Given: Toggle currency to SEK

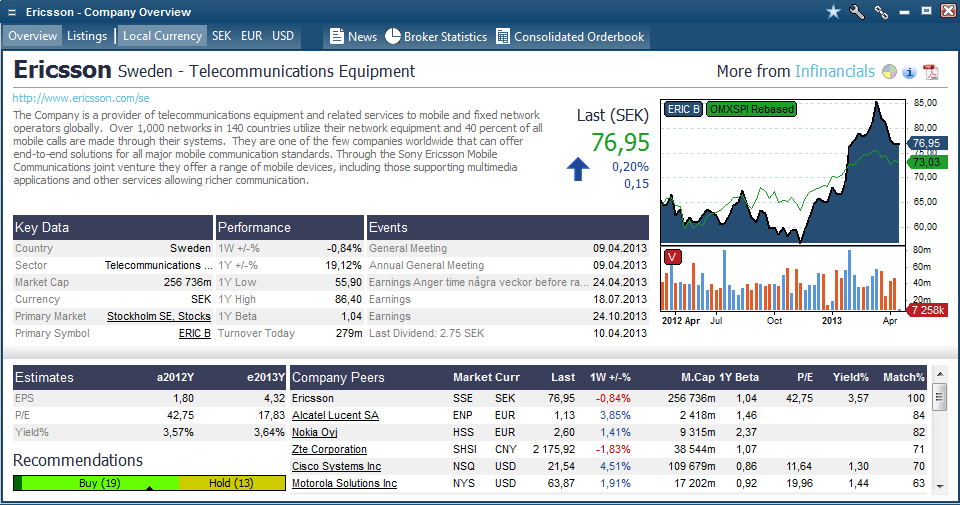Looking at the screenshot, I should tap(222, 36).
